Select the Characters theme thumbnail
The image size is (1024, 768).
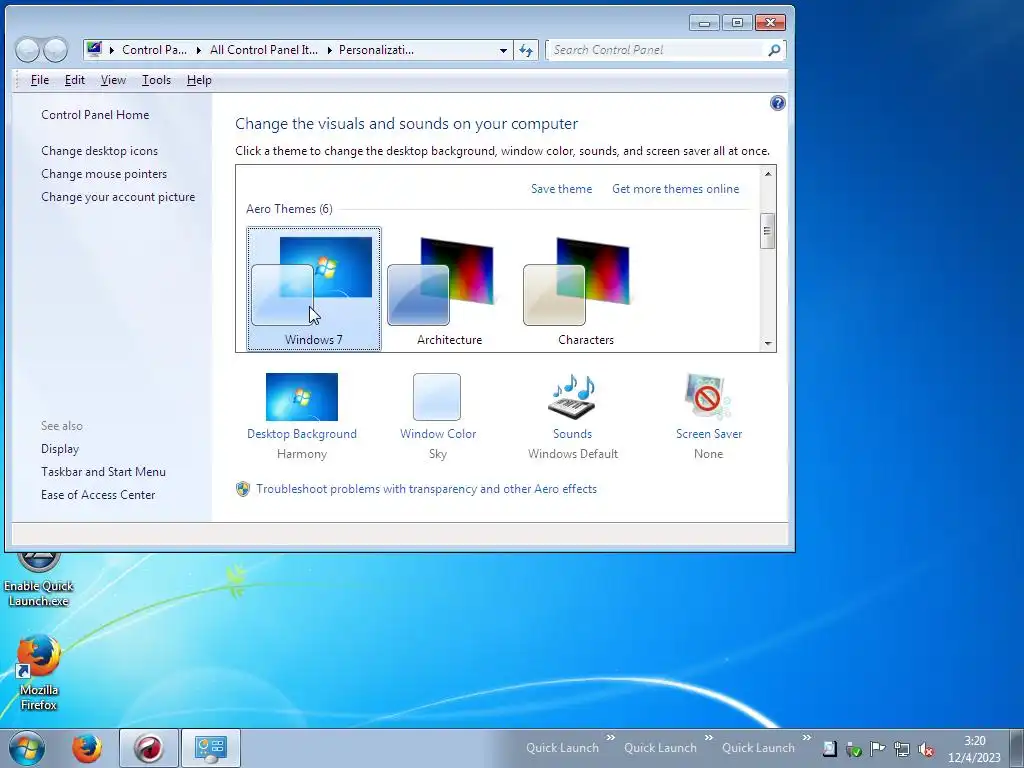586,289
